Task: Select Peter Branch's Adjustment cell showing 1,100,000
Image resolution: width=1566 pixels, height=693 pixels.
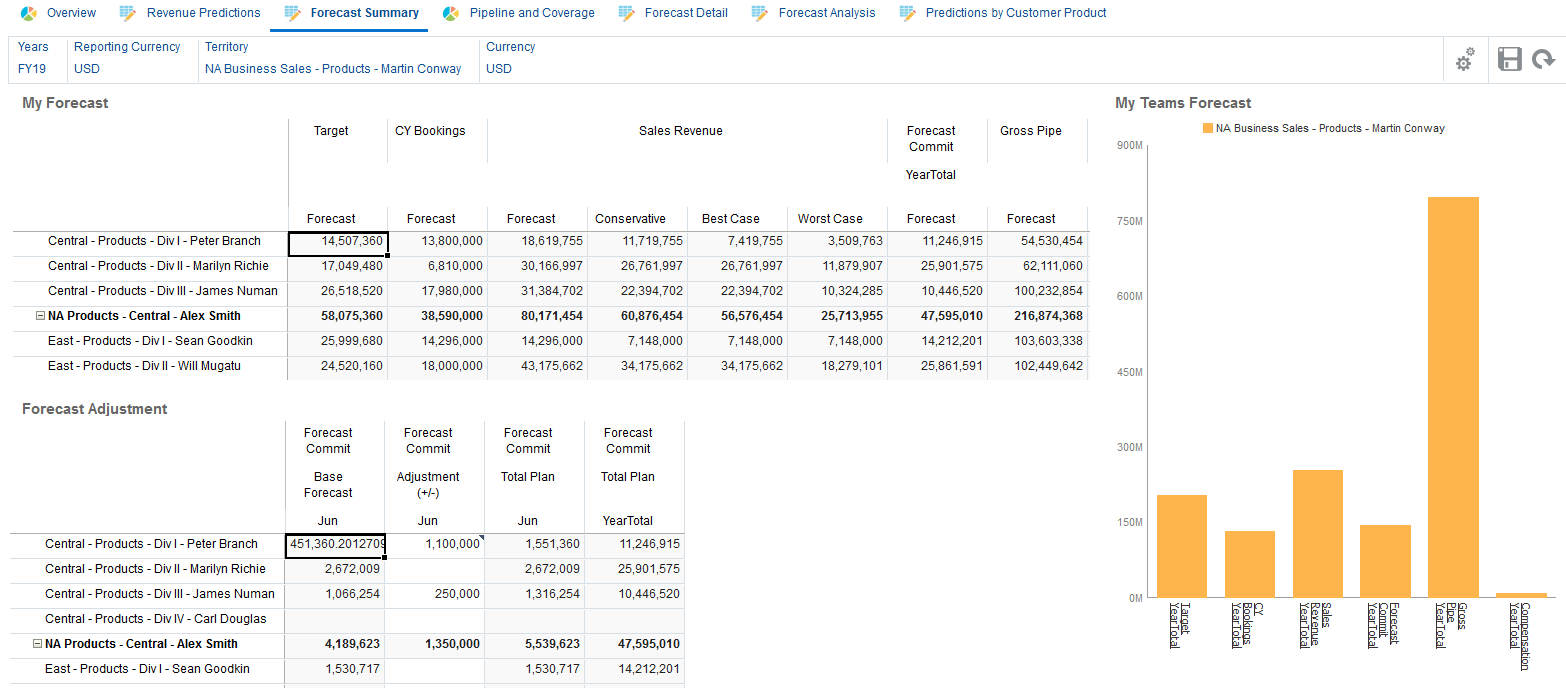Action: pyautogui.click(x=435, y=544)
